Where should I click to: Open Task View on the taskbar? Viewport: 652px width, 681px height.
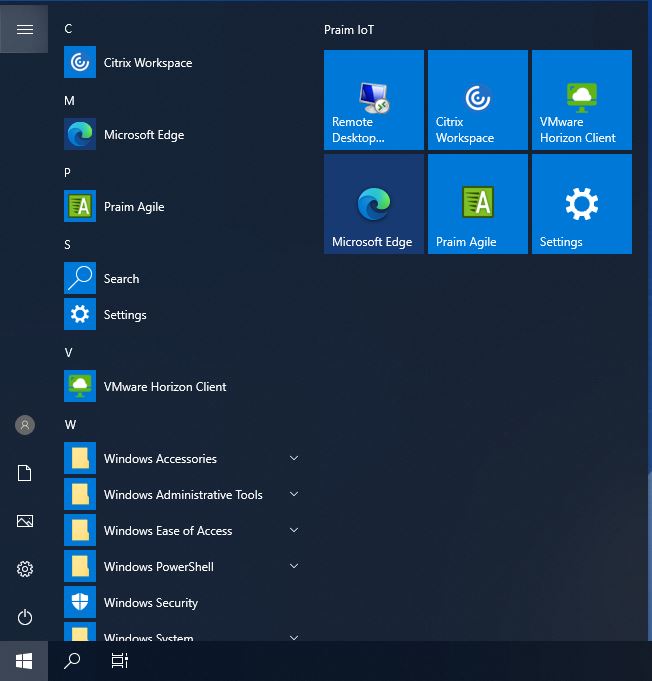click(119, 661)
